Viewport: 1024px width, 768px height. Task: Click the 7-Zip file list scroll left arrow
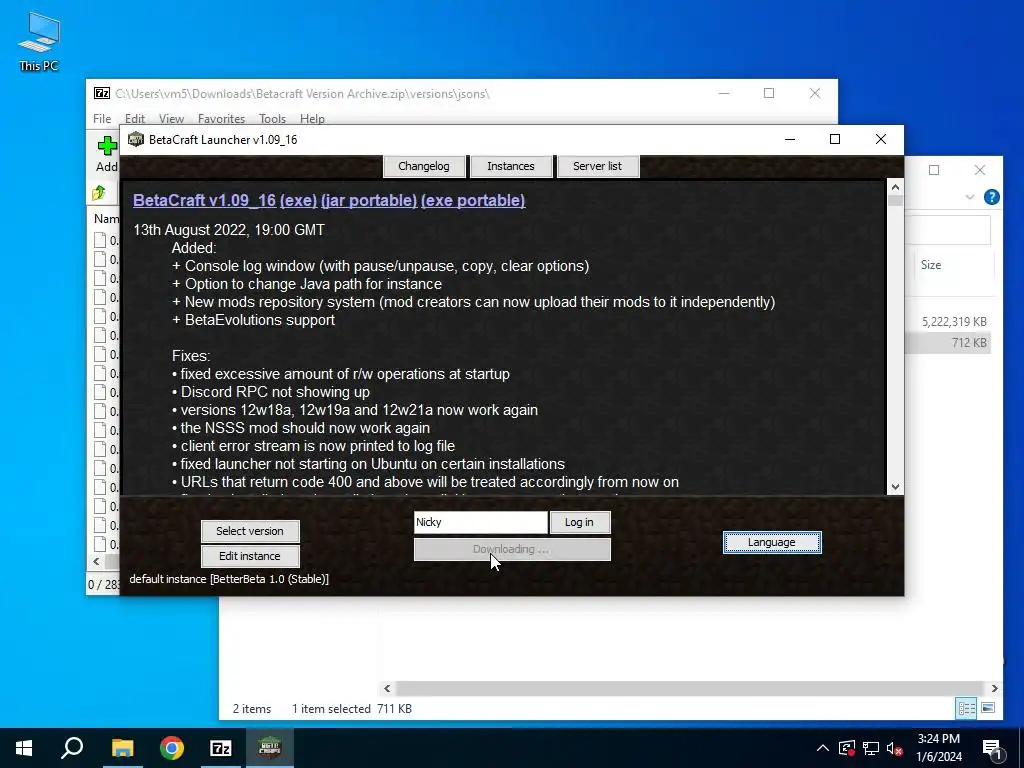(97, 561)
